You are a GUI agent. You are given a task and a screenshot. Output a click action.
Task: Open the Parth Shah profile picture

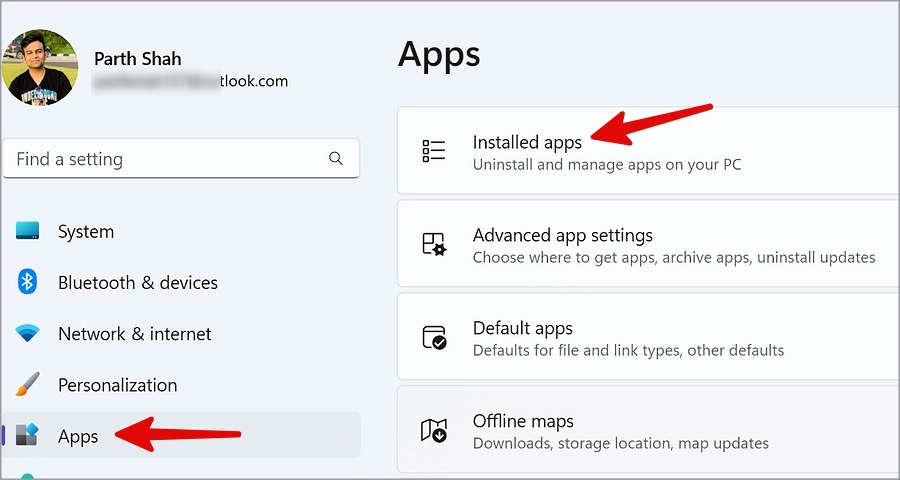click(40, 67)
